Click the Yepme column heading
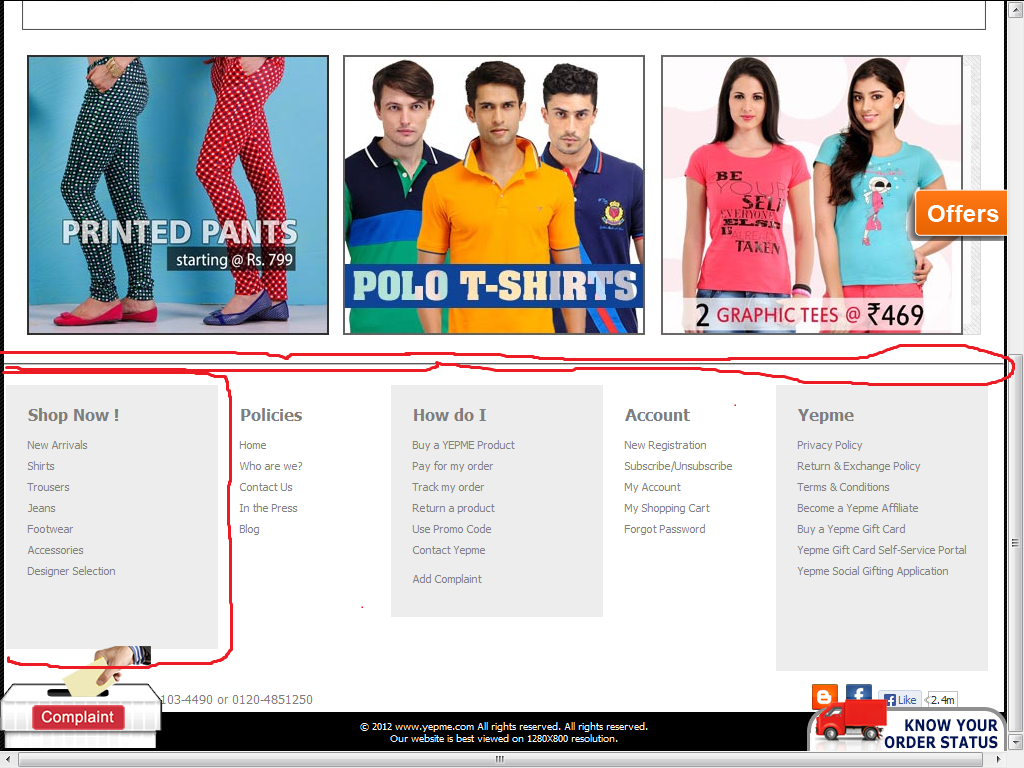This screenshot has width=1024, height=768. pos(825,415)
